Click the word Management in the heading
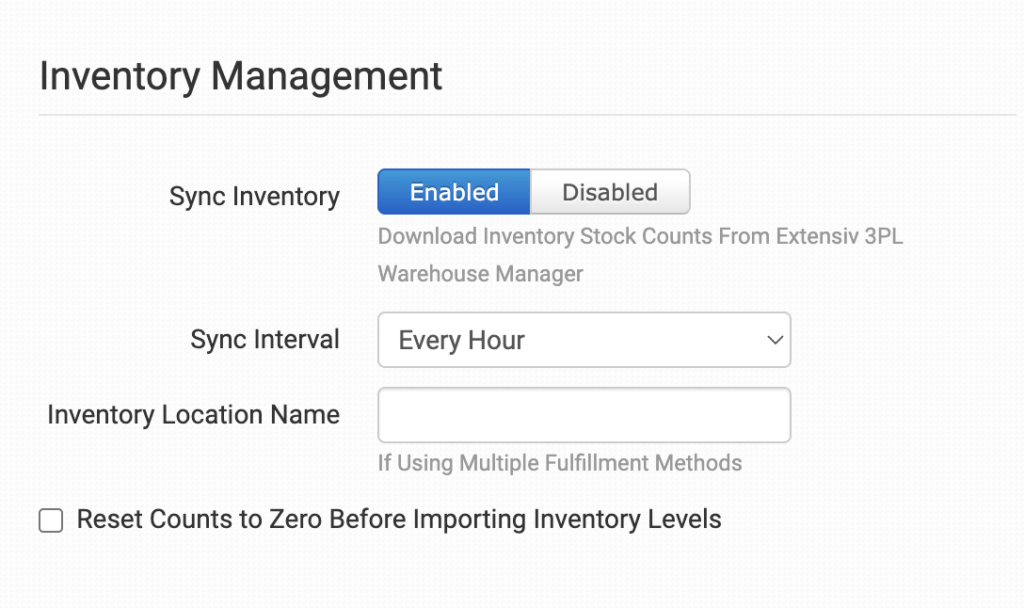This screenshot has height=608, width=1024. click(328, 76)
